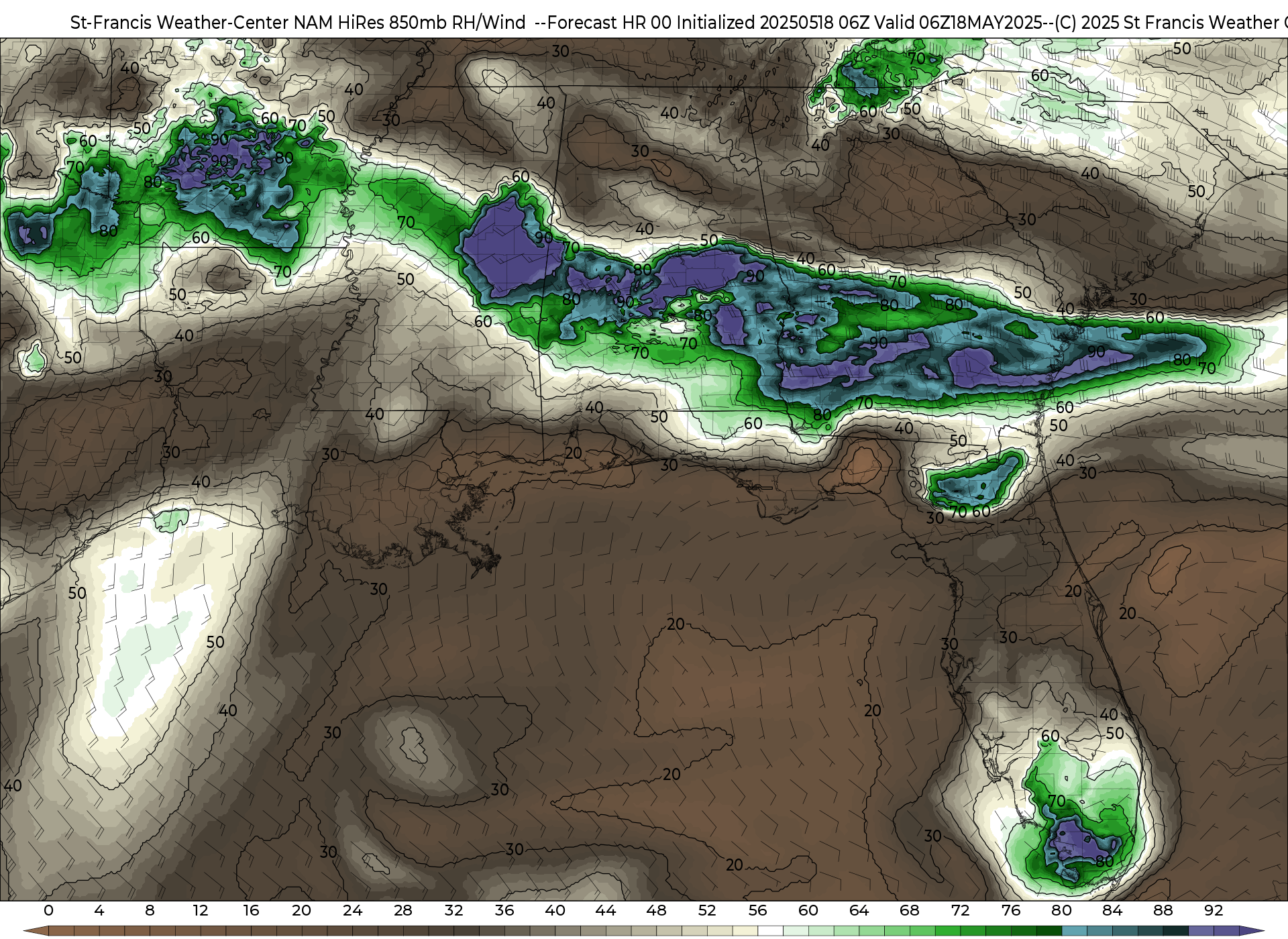Click the colorbar scale label '84'

point(1112,910)
